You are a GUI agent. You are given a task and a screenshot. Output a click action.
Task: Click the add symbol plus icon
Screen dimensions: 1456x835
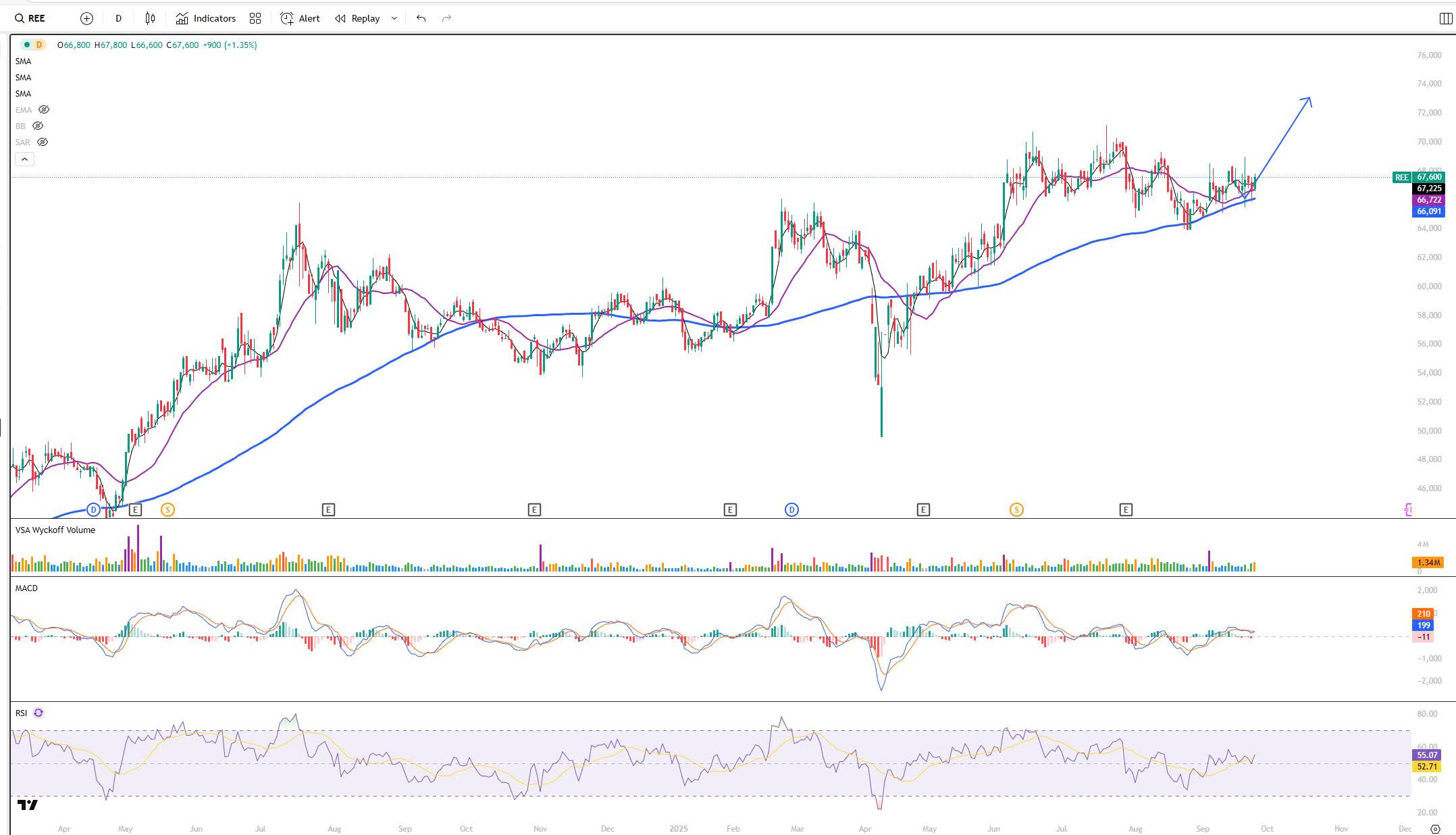click(86, 18)
